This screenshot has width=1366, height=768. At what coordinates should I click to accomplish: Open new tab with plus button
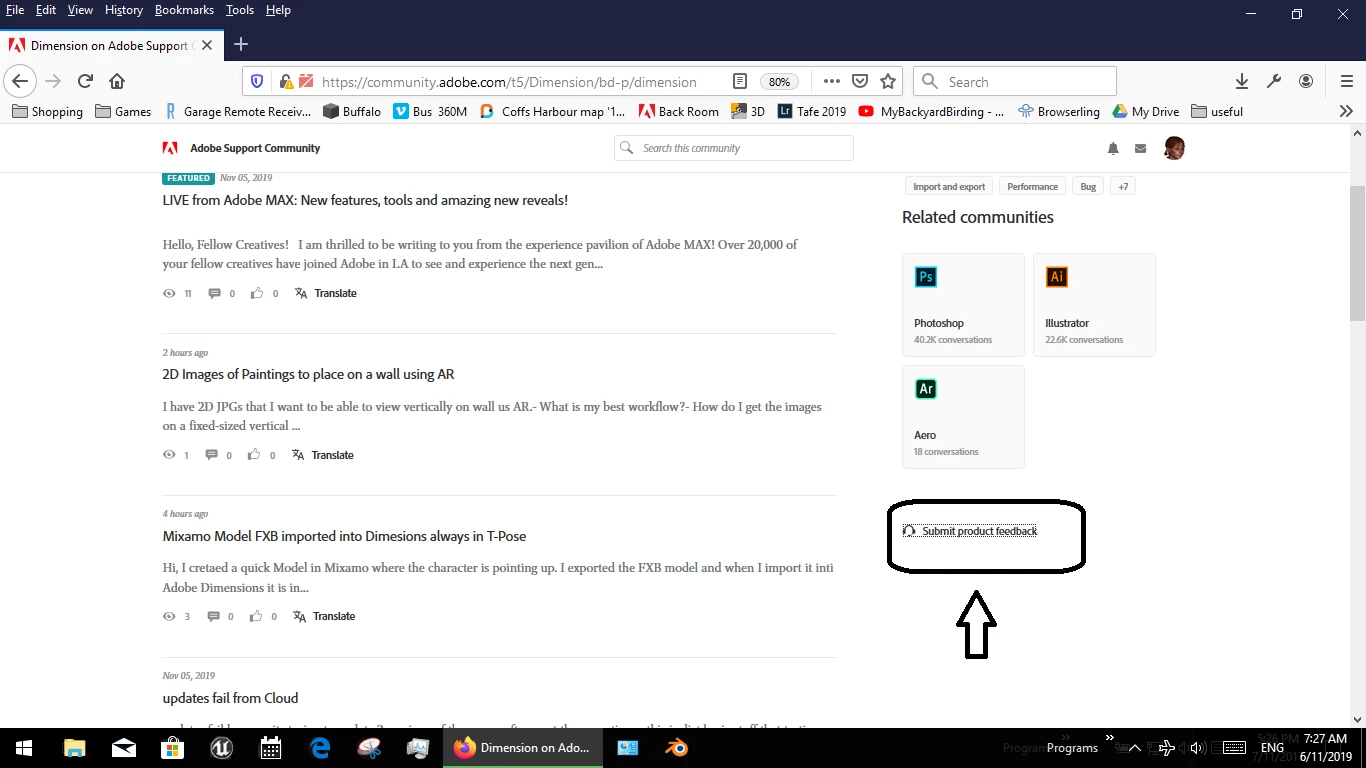241,44
